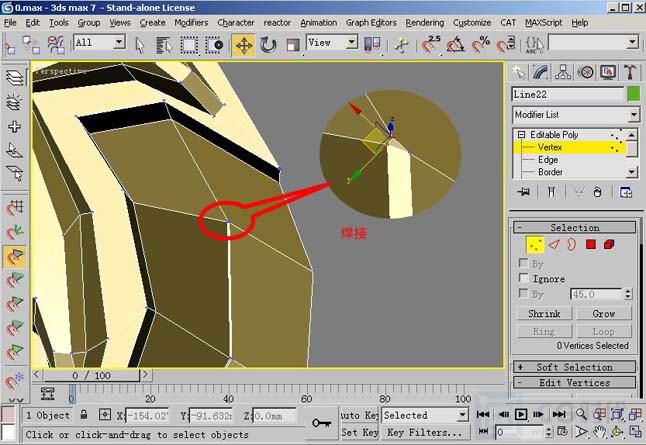Enable the Ignore backfacing checkbox
Image resolution: width=646 pixels, height=445 pixels.
point(523,278)
